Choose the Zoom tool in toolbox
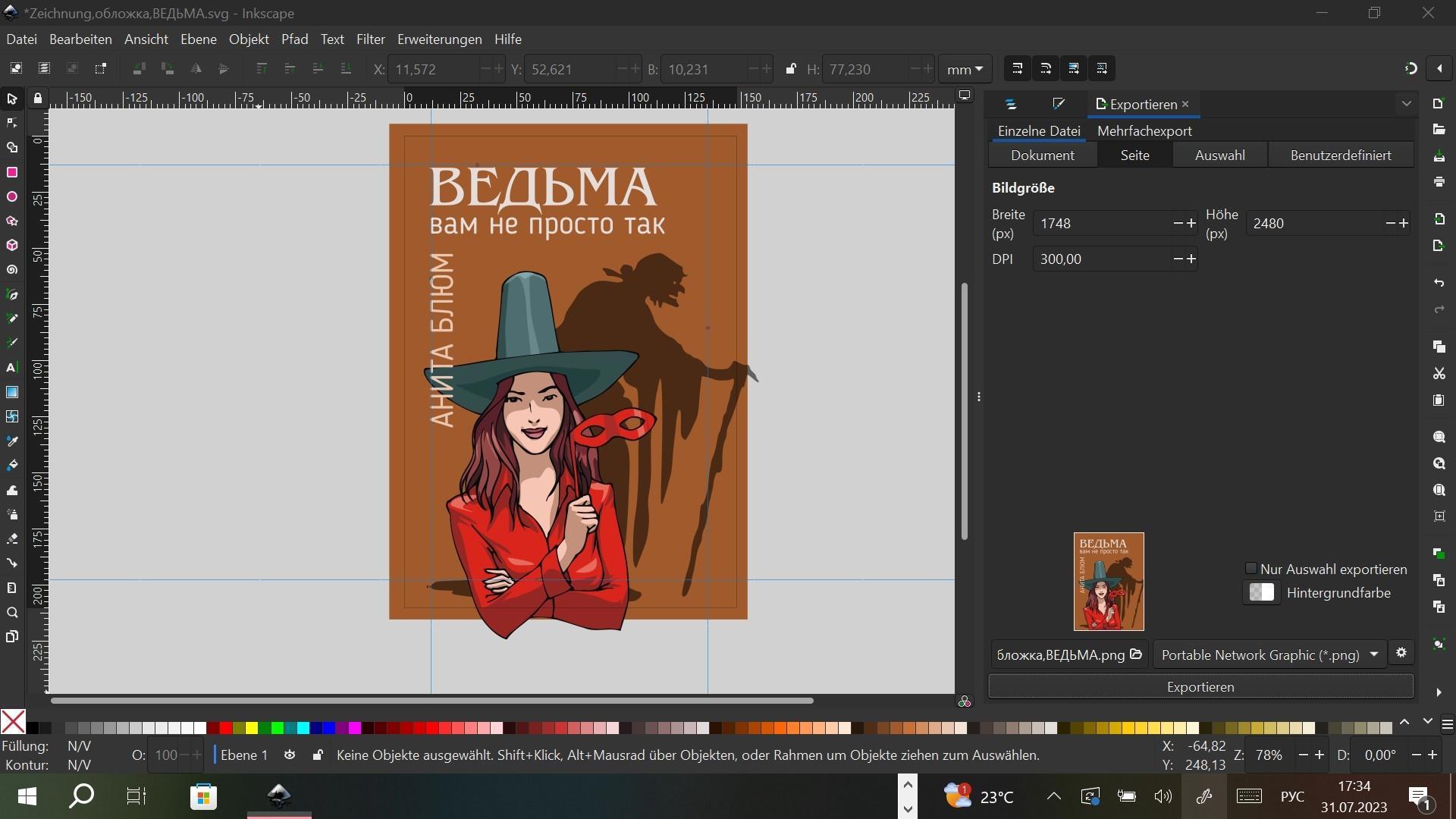Viewport: 1456px width, 819px height. click(x=12, y=613)
